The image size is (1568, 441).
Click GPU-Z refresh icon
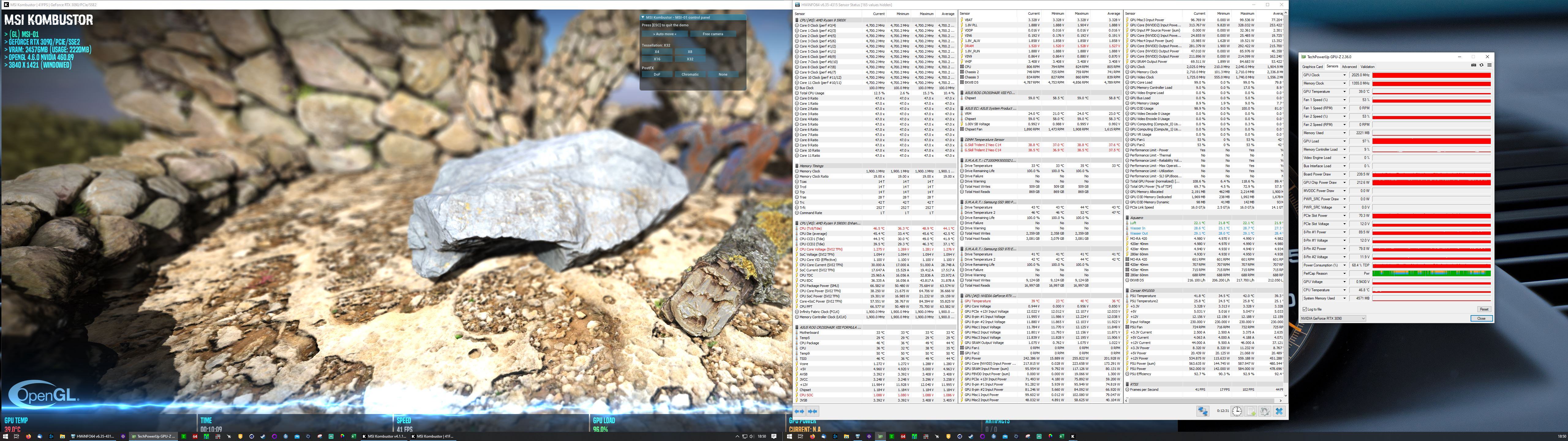[x=1482, y=65]
